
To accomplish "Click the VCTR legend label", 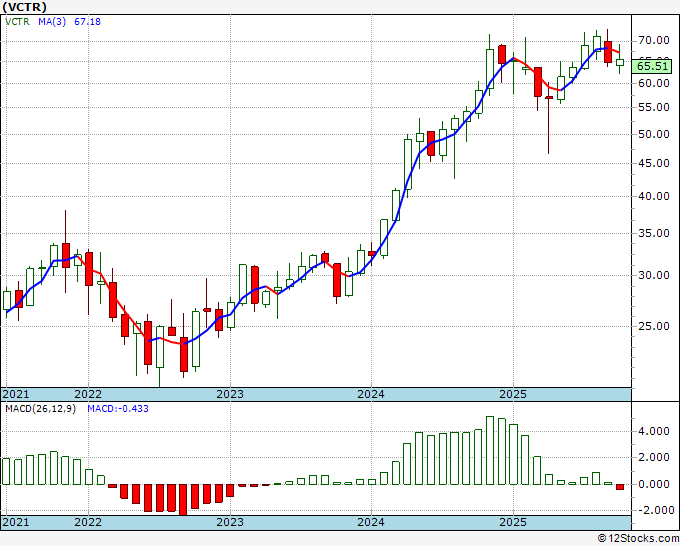I will point(17,22).
